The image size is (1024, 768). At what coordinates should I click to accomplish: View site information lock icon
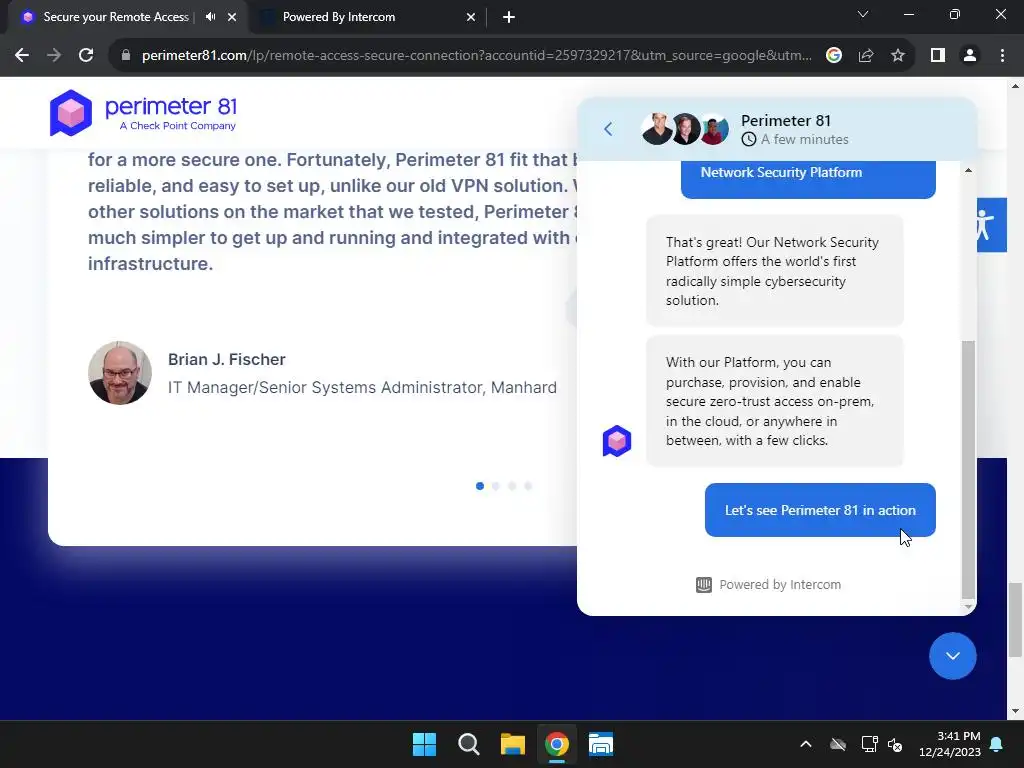[126, 56]
